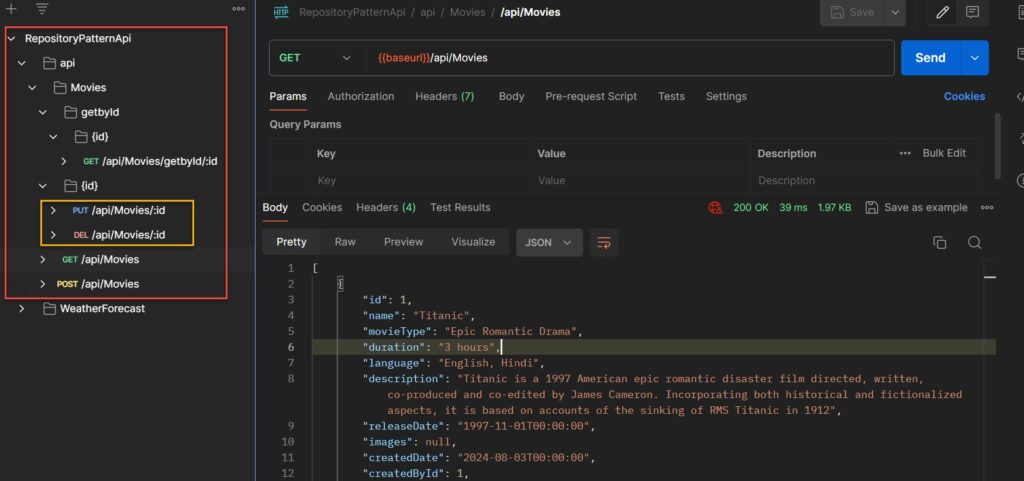
Task: Switch to the Authorization tab
Action: pyautogui.click(x=360, y=96)
